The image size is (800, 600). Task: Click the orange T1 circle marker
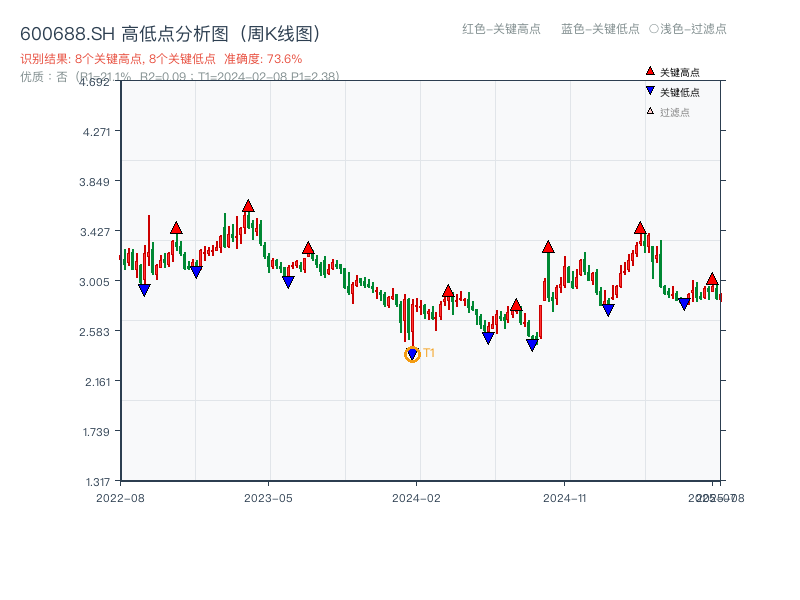click(x=412, y=354)
